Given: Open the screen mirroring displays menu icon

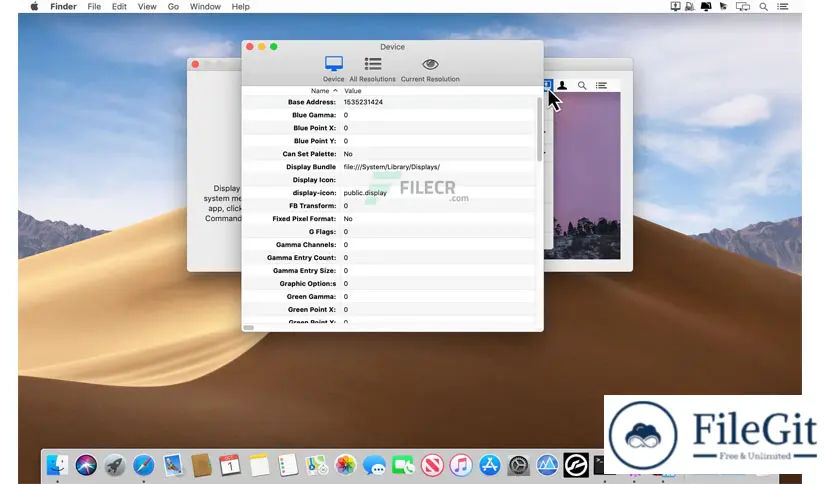Looking at the screenshot, I should [743, 6].
